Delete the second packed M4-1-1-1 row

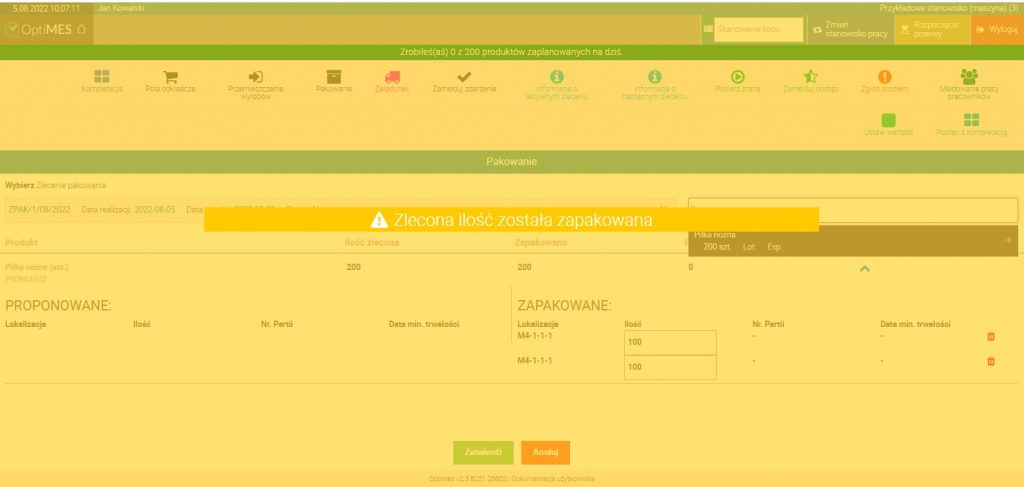coord(991,361)
